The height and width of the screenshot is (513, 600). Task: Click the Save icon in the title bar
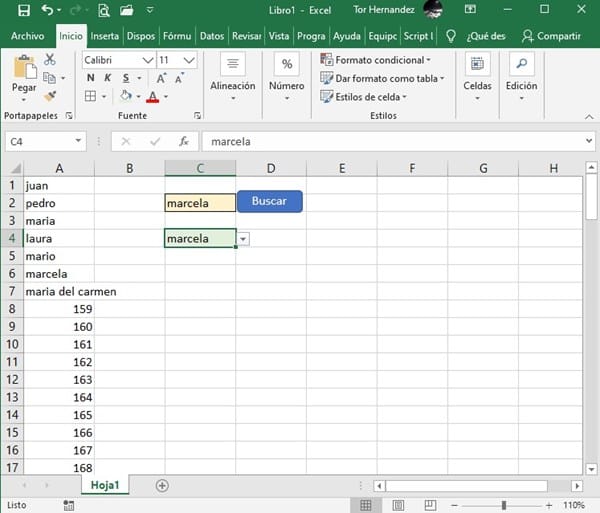(x=22, y=11)
